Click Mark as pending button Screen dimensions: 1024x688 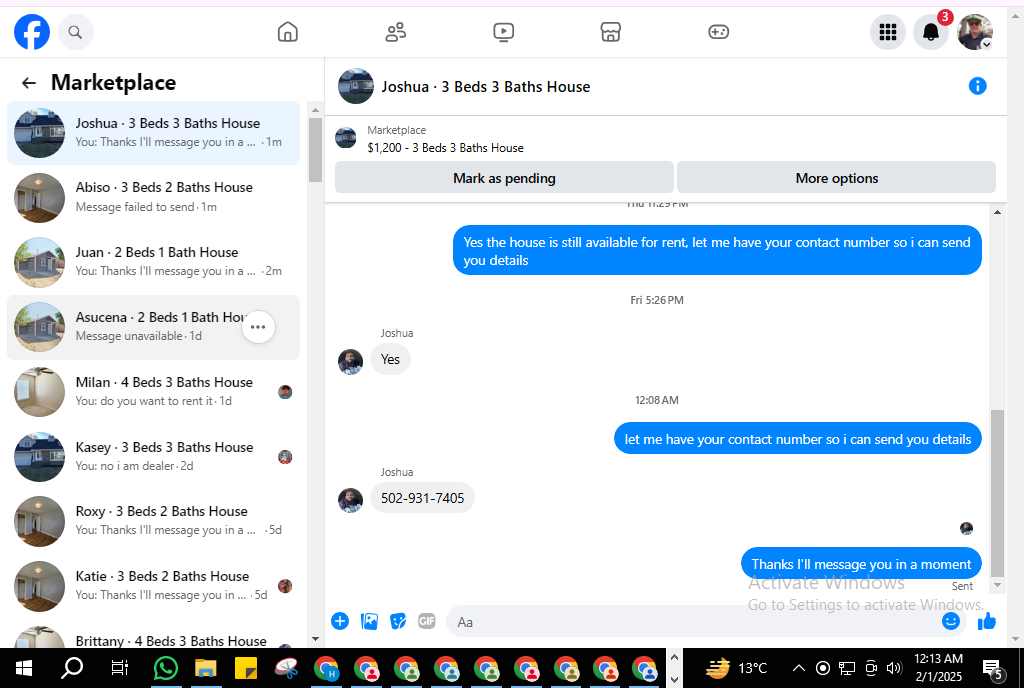(x=504, y=178)
